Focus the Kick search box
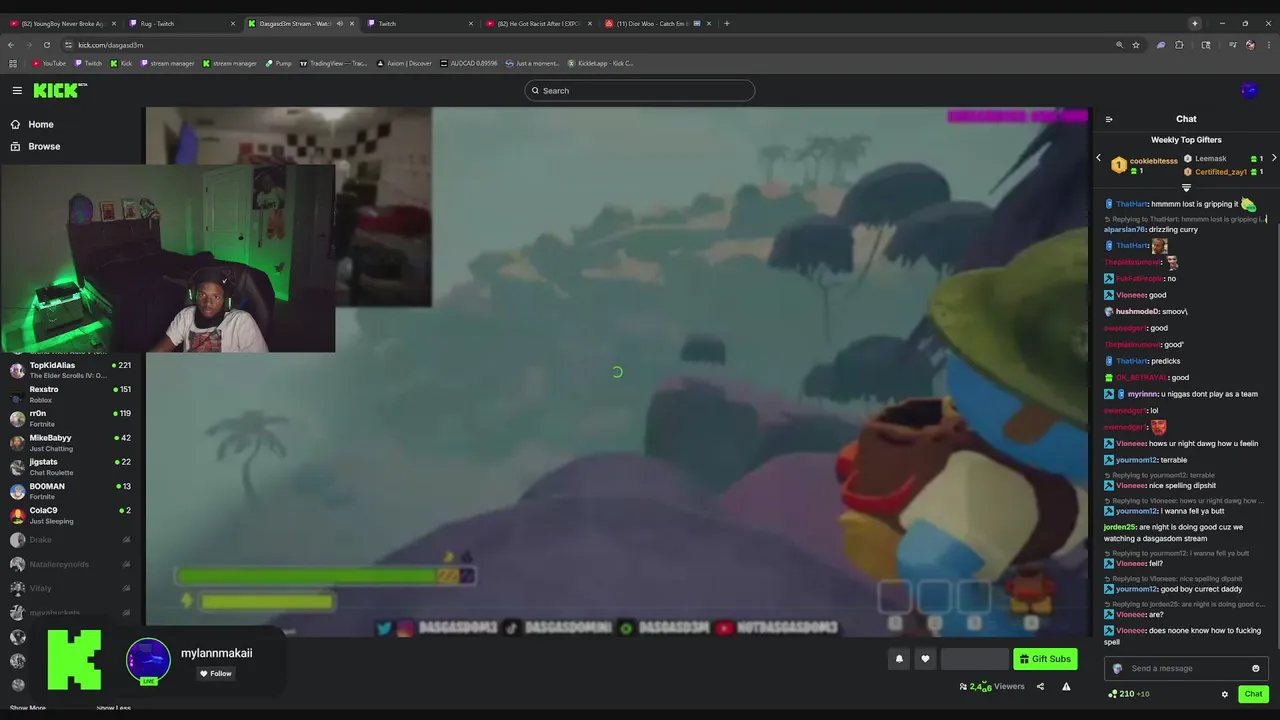1280x720 pixels. tap(640, 90)
